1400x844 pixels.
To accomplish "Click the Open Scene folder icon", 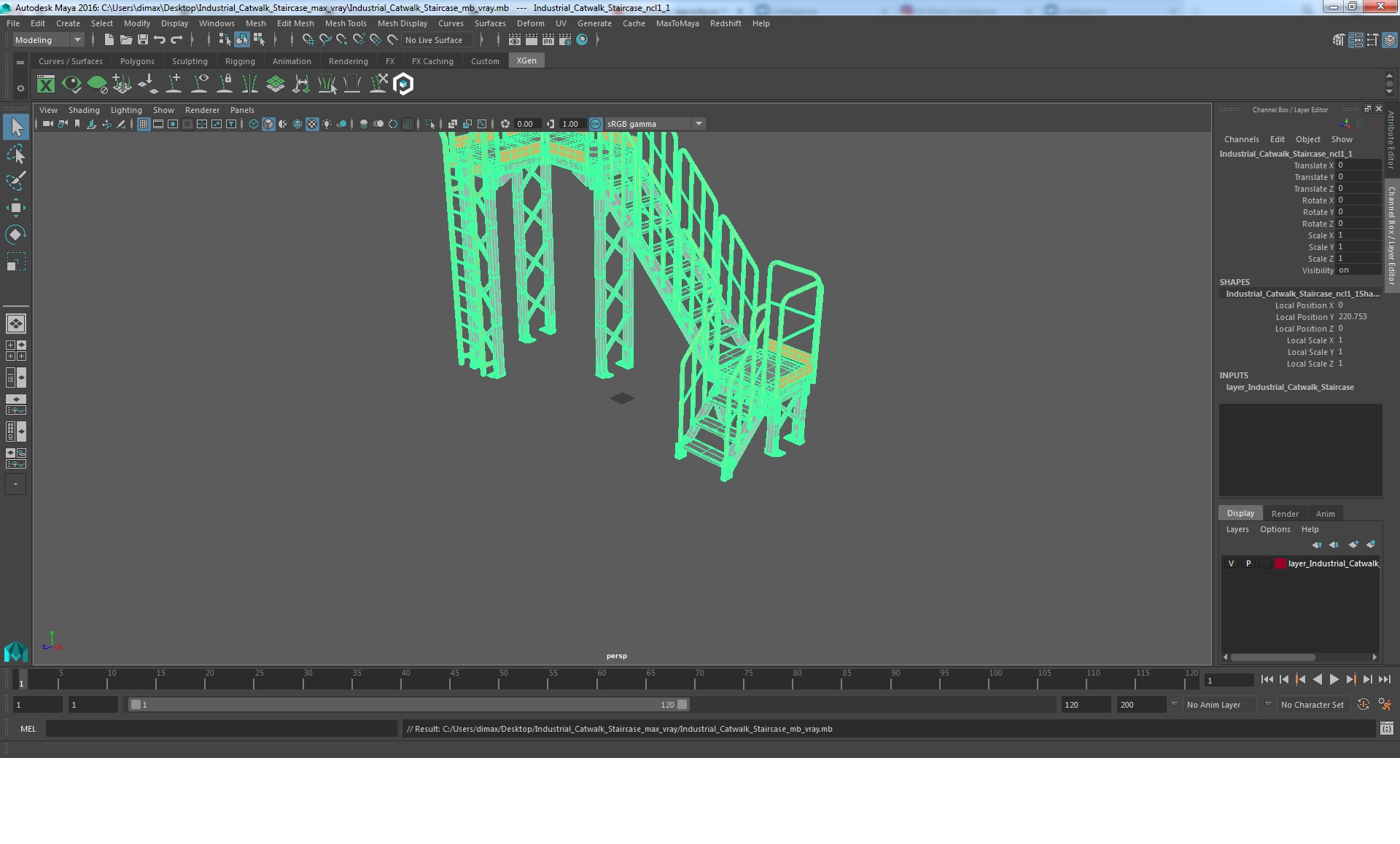I will (125, 40).
